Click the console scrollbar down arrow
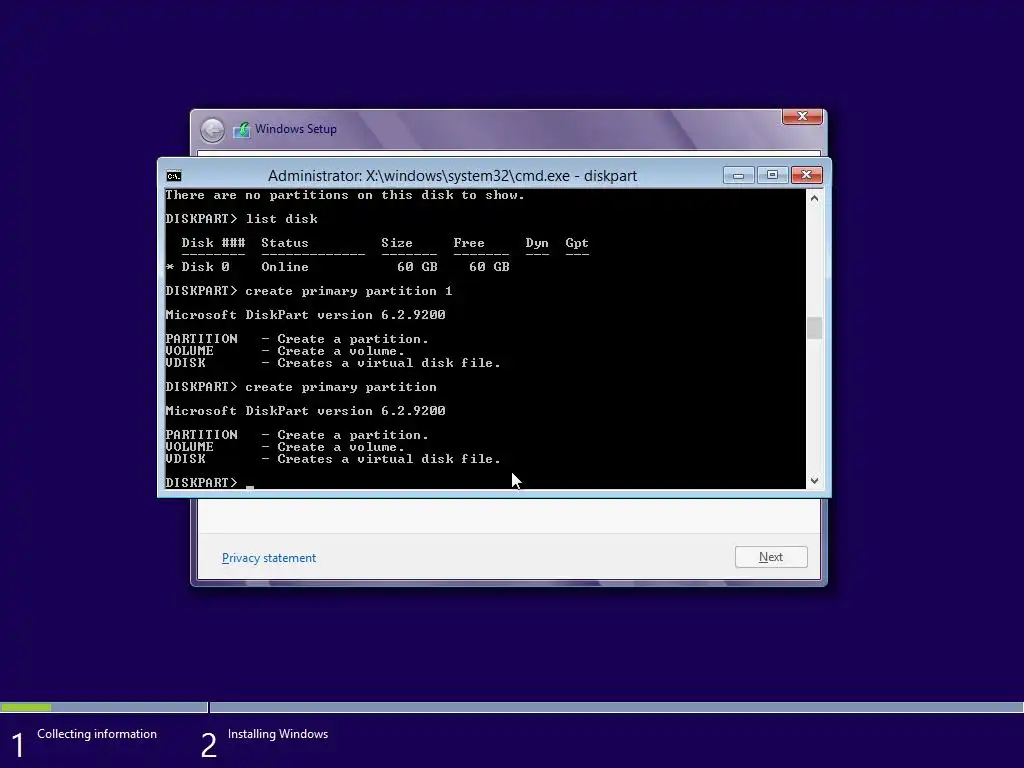Screen dimensions: 1024x768 pyautogui.click(x=814, y=481)
